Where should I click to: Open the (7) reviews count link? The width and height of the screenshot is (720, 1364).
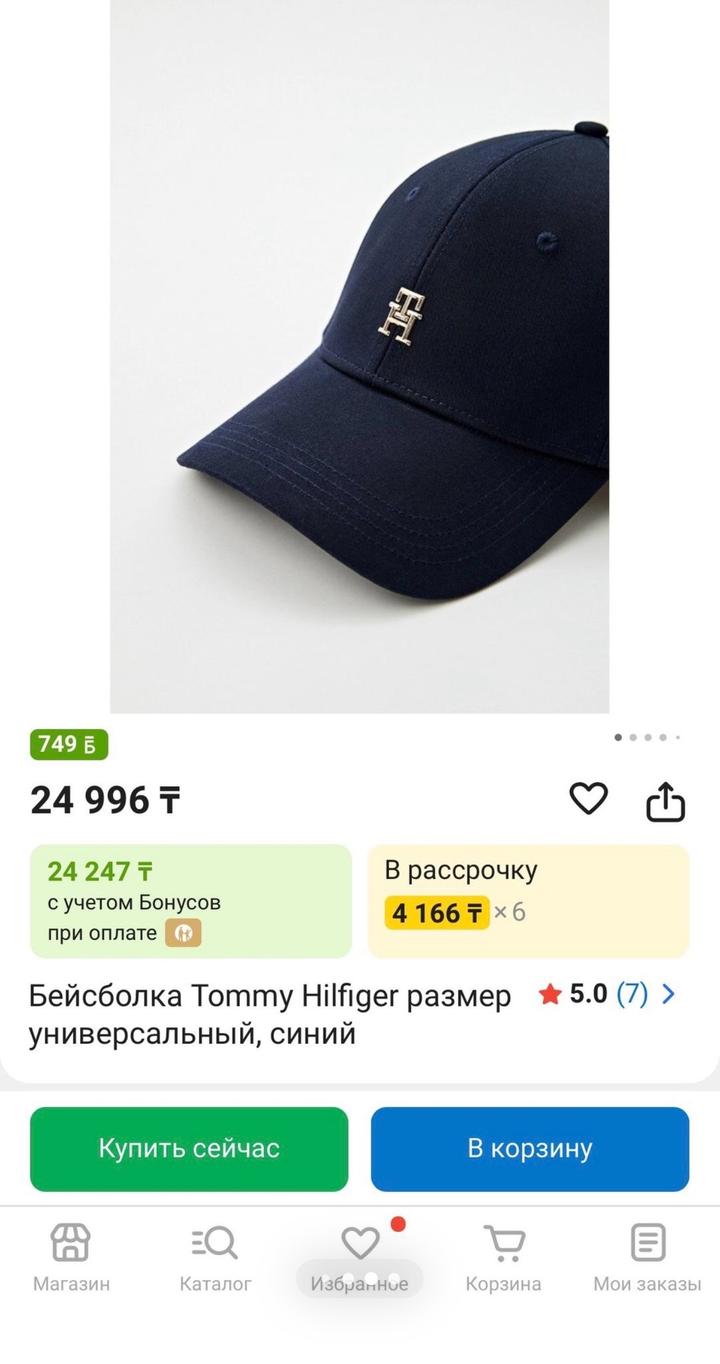point(632,994)
